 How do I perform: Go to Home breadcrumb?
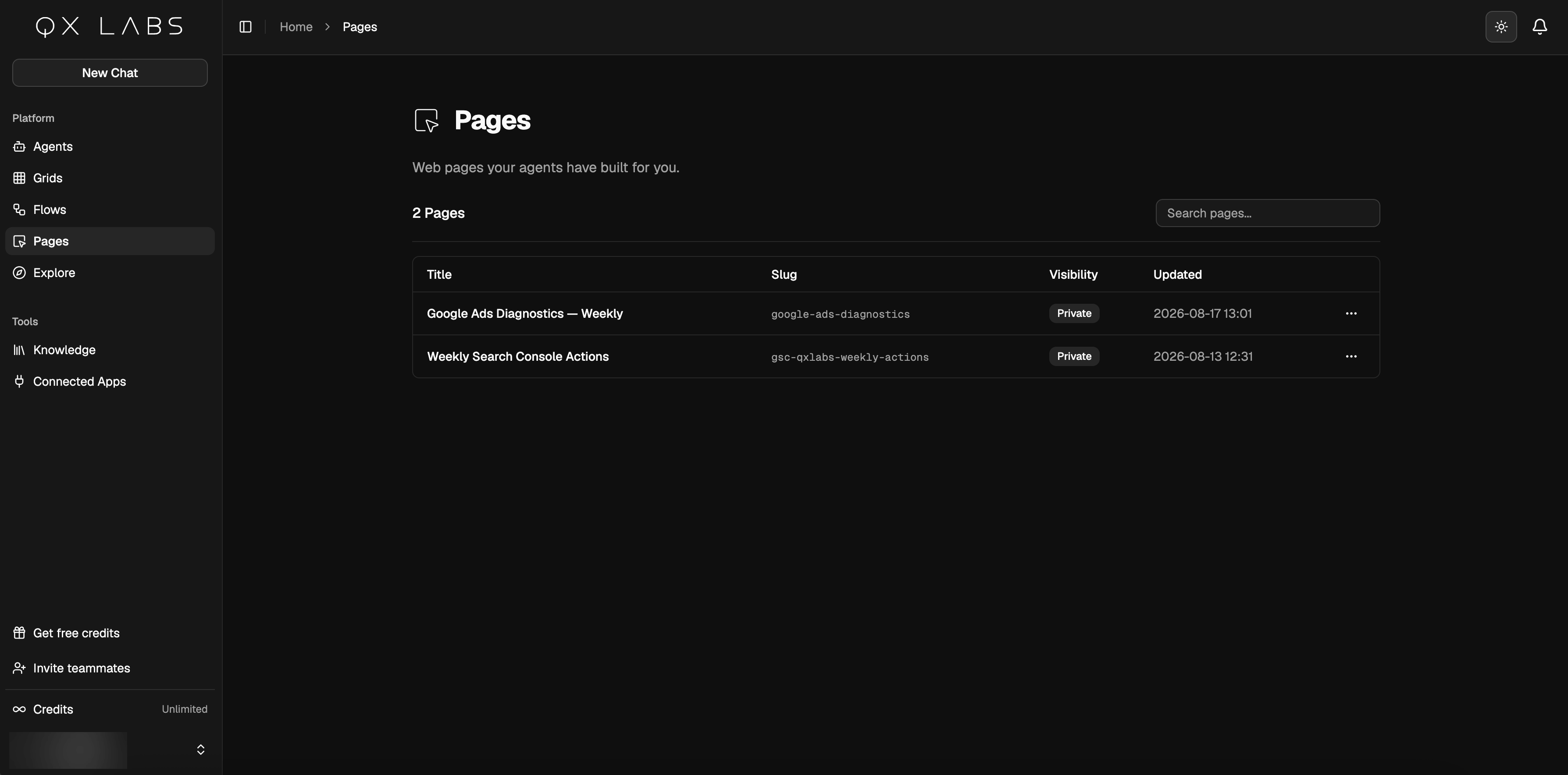[x=296, y=27]
